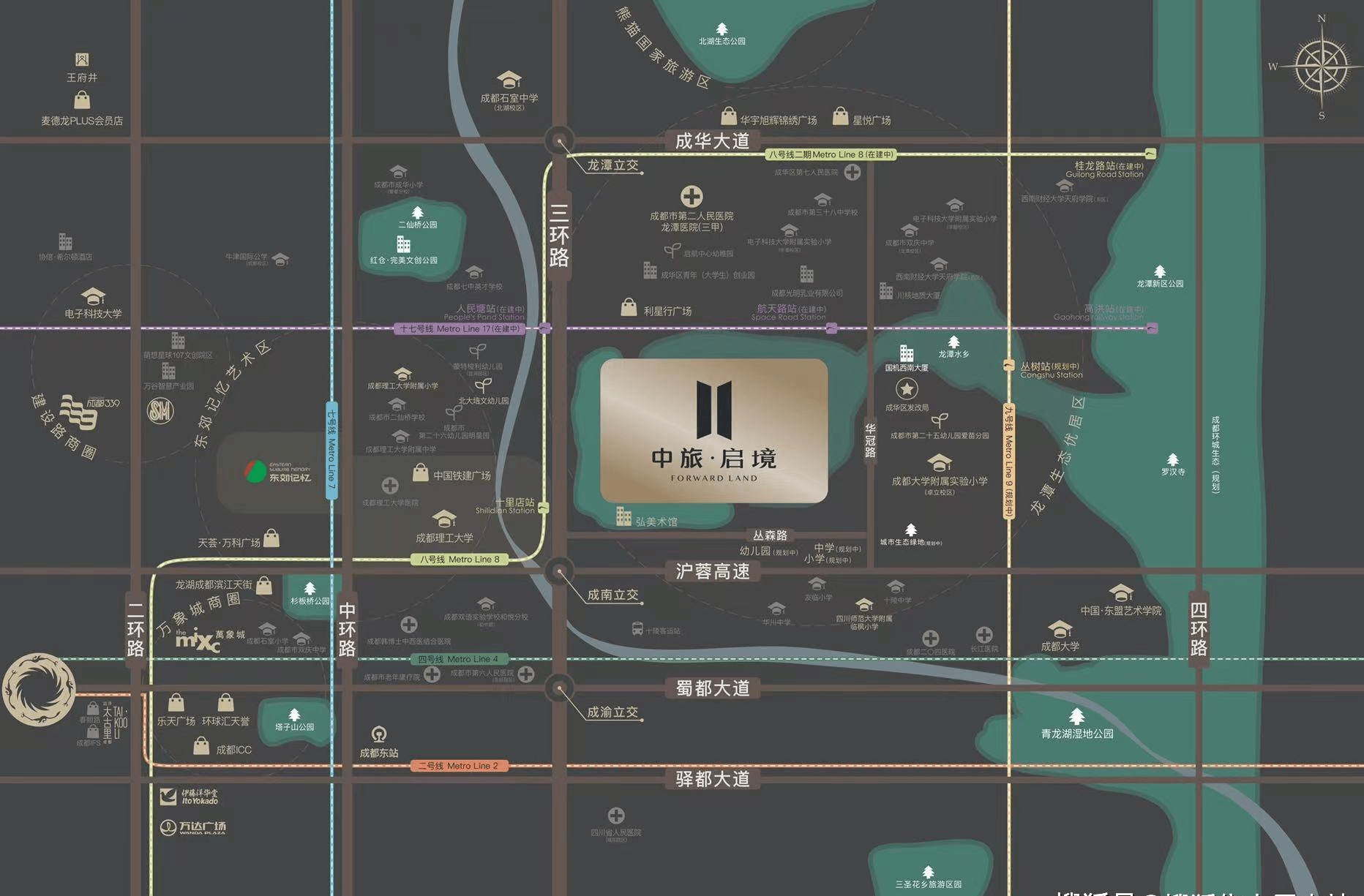Screen dimensions: 1364x896
Task: Click the 中国·东盟艺术学院 graduation cap icon
Action: coord(1121,592)
